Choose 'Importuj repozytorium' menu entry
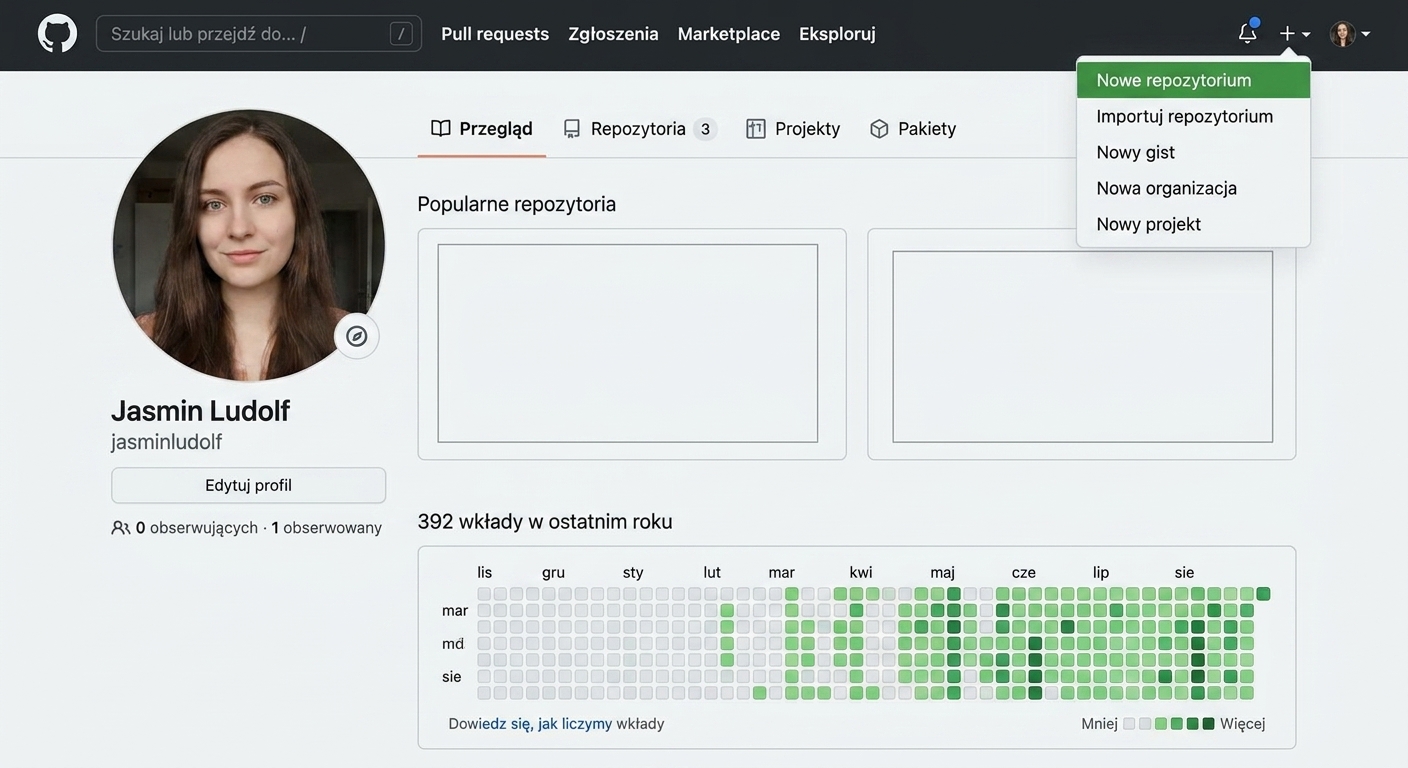 (1193, 116)
